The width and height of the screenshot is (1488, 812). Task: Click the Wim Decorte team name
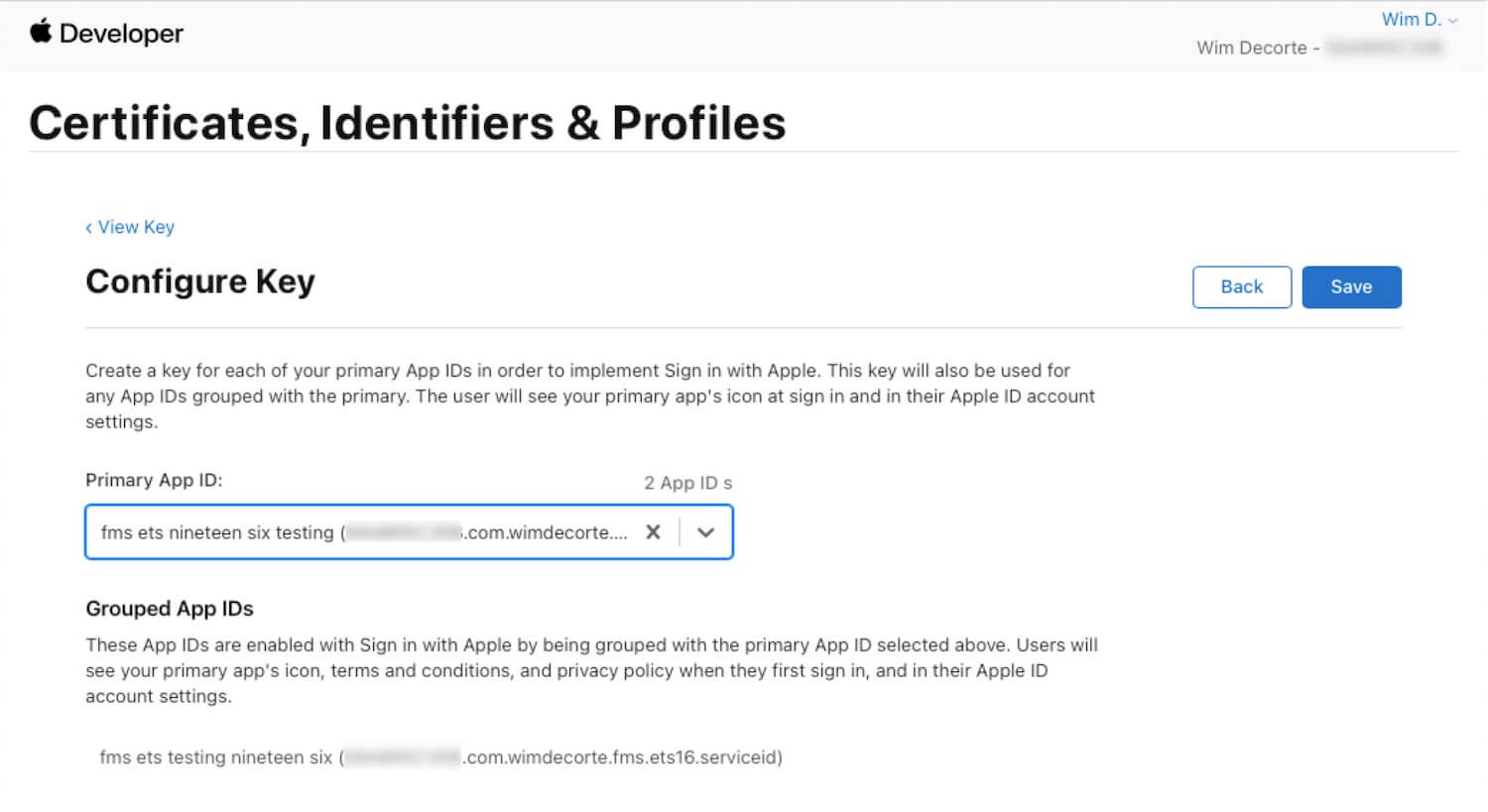tap(1252, 48)
